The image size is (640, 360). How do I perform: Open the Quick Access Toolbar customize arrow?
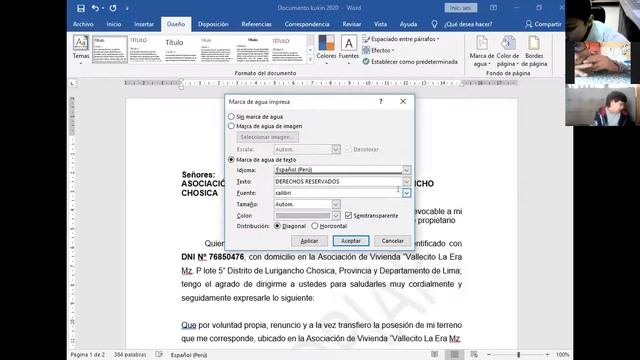click(127, 8)
